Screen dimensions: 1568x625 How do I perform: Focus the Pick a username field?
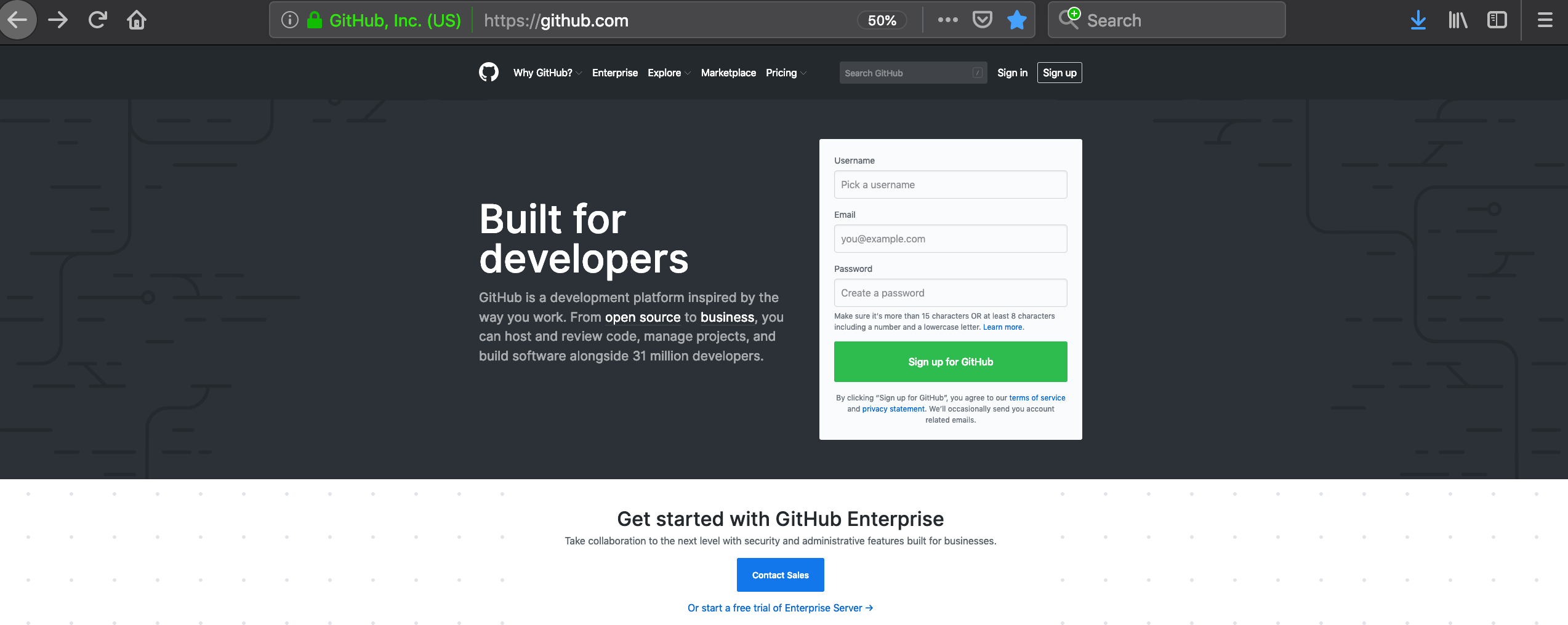[x=951, y=185]
